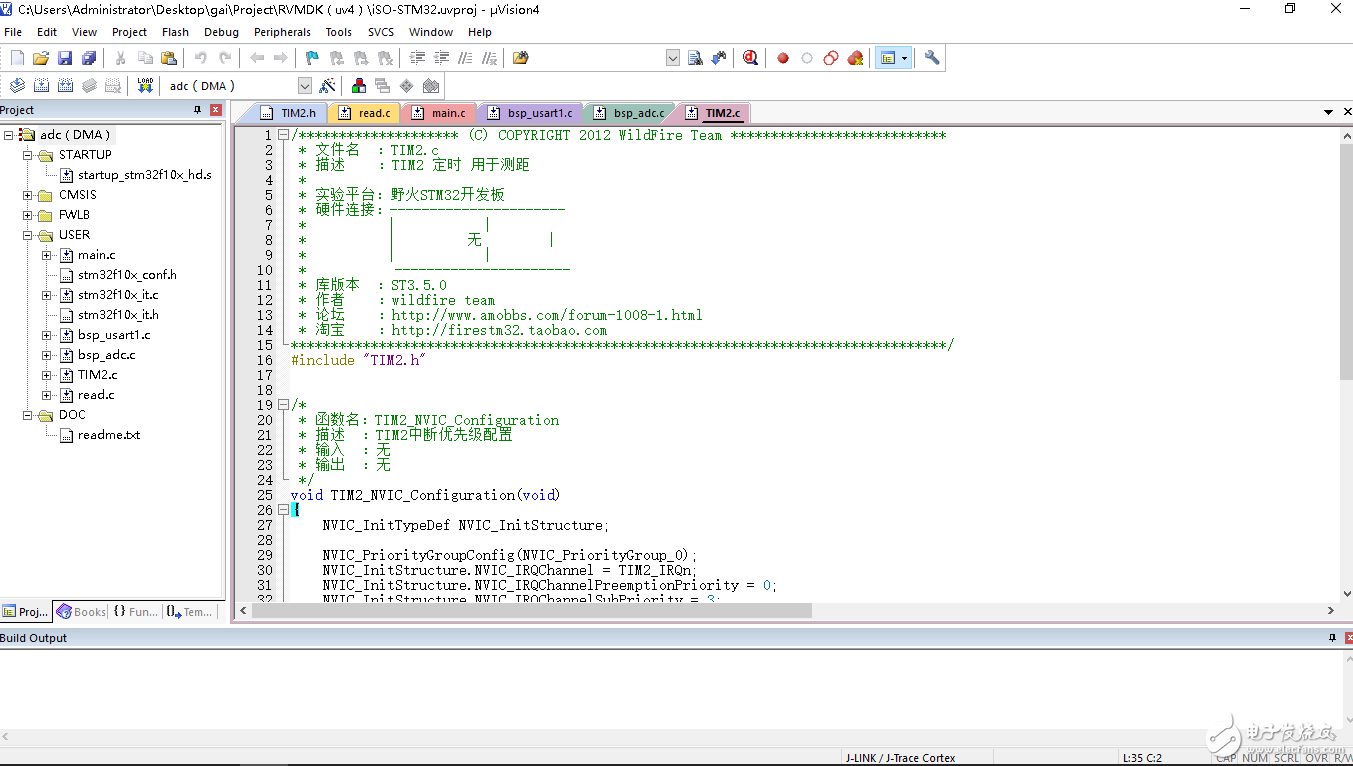Close the Project panel
1353x766 pixels.
[x=216, y=110]
